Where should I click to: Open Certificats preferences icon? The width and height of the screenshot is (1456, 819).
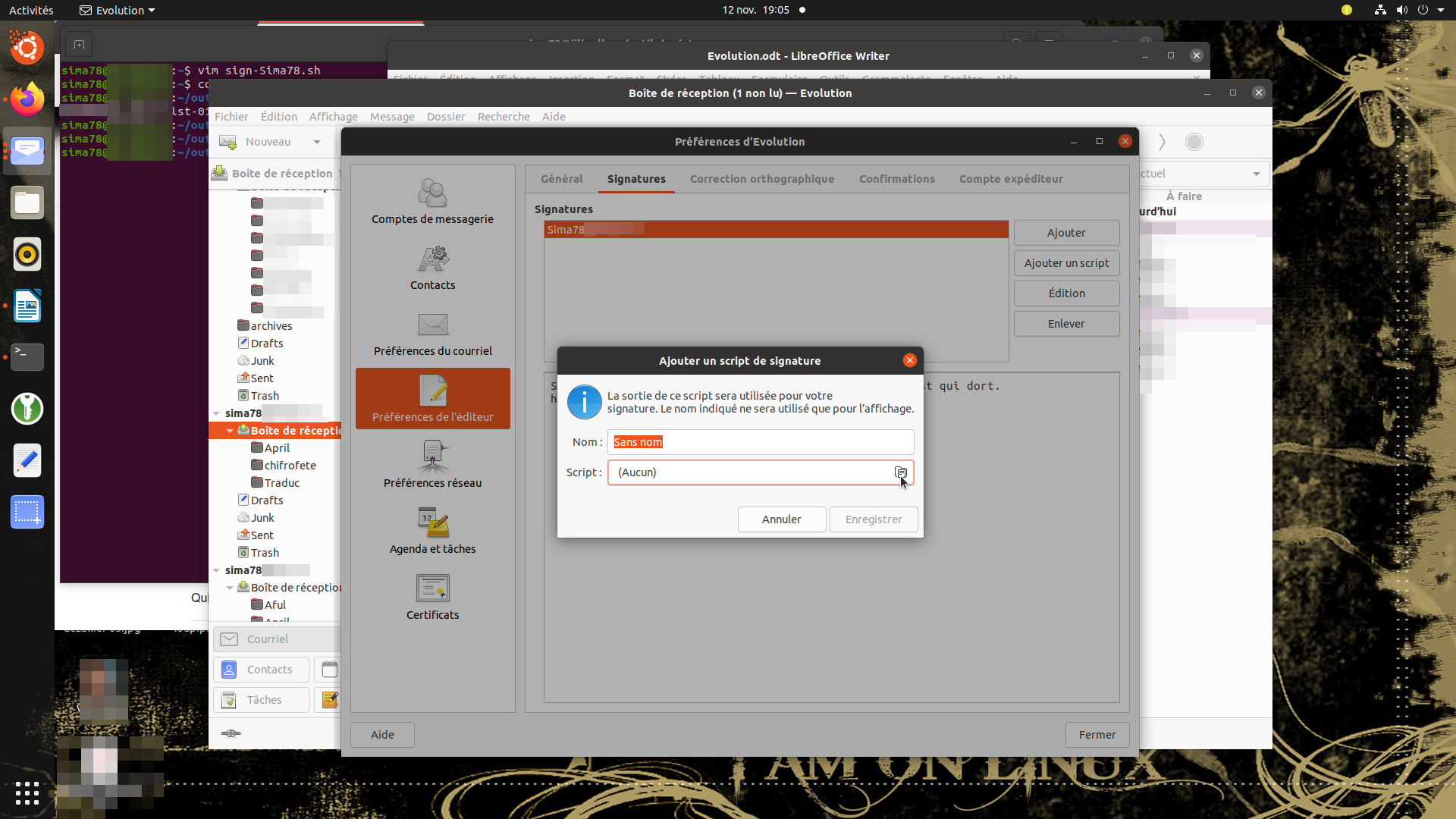(433, 588)
